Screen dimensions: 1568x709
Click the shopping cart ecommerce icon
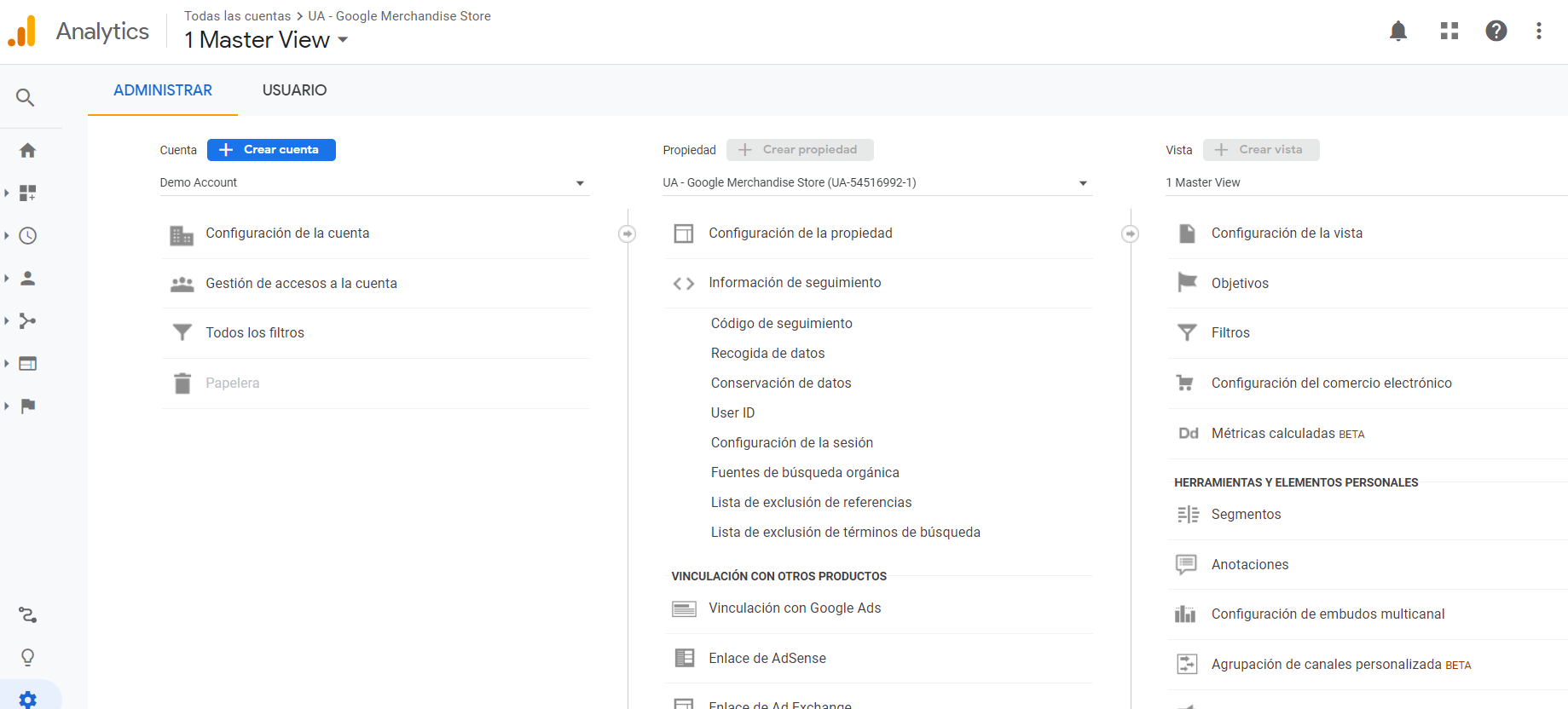[1185, 383]
